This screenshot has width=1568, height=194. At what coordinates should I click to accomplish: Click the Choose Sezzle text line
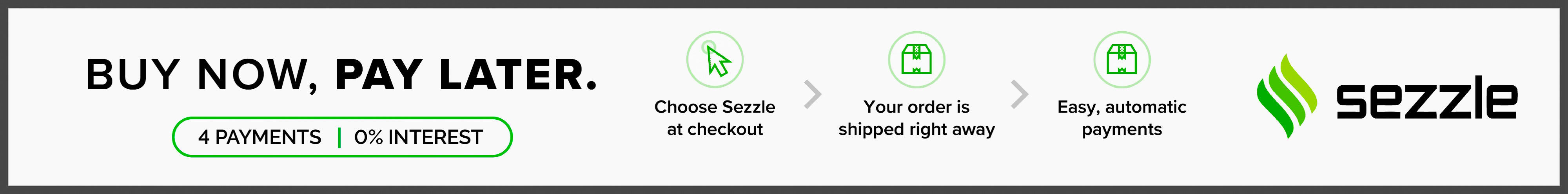pyautogui.click(x=715, y=107)
